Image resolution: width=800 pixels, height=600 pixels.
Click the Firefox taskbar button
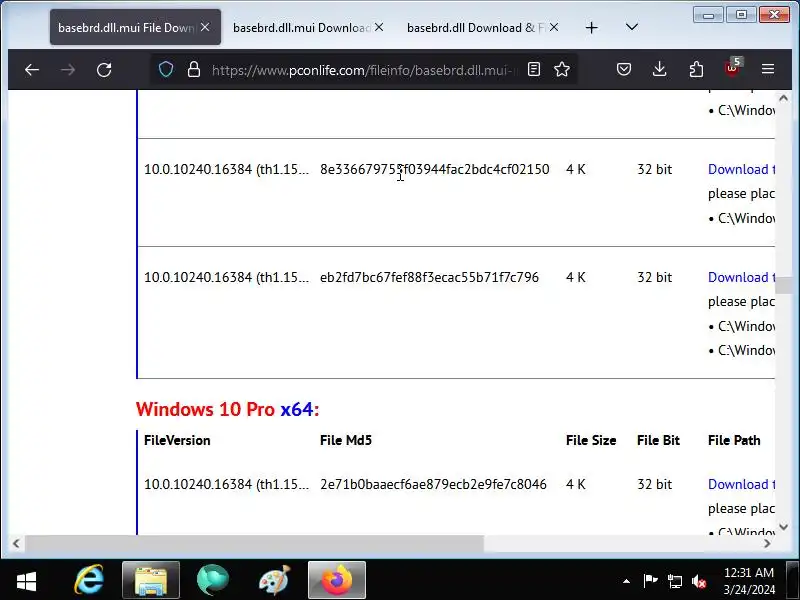(337, 581)
